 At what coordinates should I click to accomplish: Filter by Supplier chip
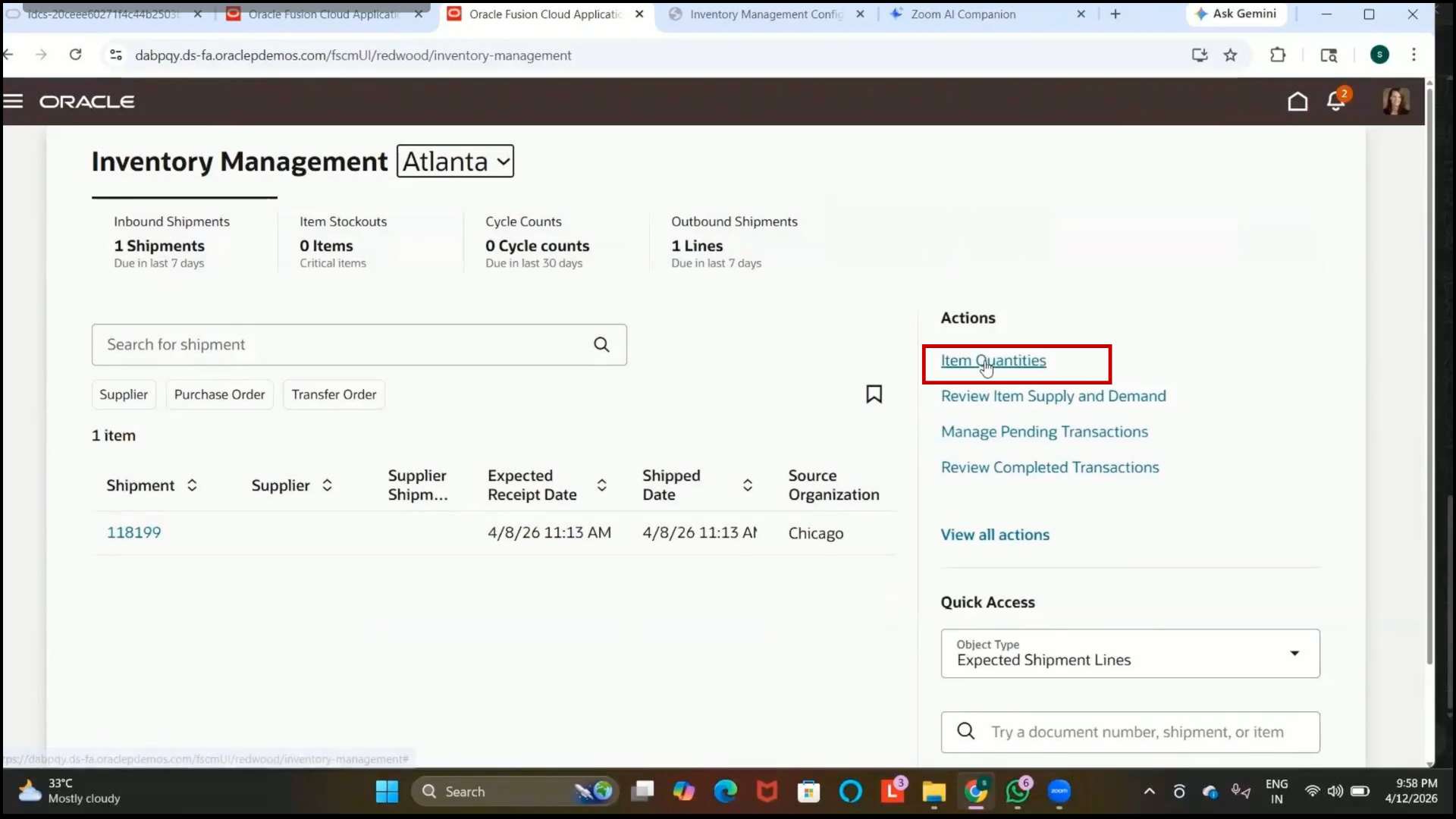(124, 394)
